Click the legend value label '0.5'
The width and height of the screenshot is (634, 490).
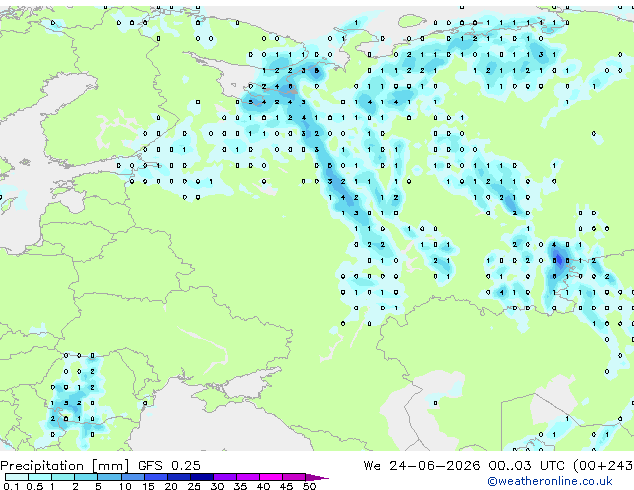[35, 486]
